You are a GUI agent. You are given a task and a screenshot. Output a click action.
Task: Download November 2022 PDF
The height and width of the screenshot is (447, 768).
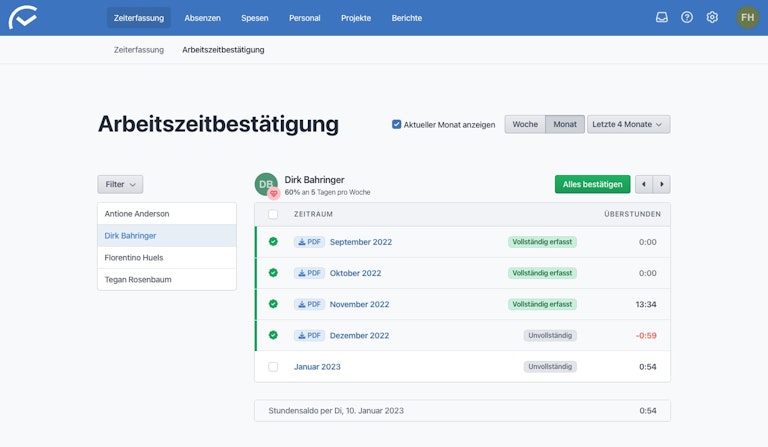pyautogui.click(x=309, y=304)
